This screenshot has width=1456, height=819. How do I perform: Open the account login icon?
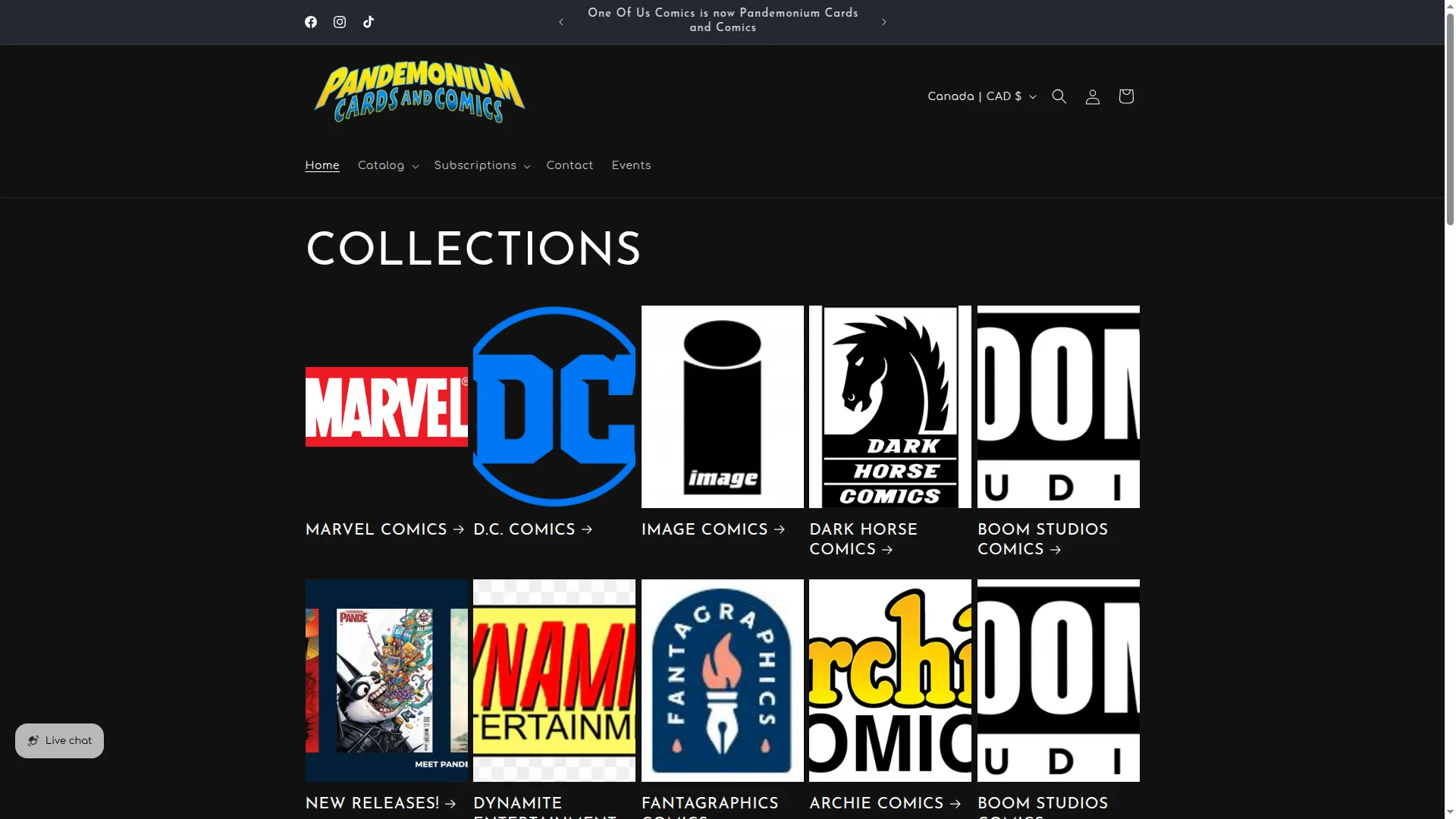[1093, 96]
